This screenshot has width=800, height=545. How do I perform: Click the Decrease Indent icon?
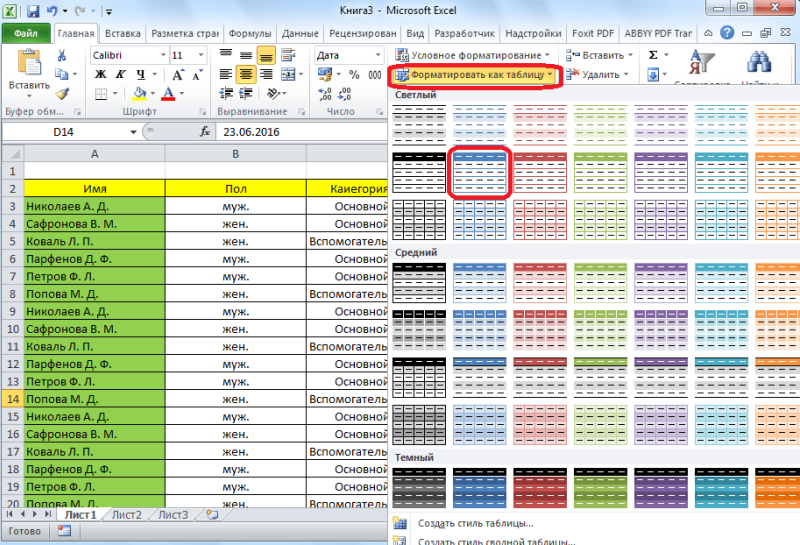[x=226, y=93]
